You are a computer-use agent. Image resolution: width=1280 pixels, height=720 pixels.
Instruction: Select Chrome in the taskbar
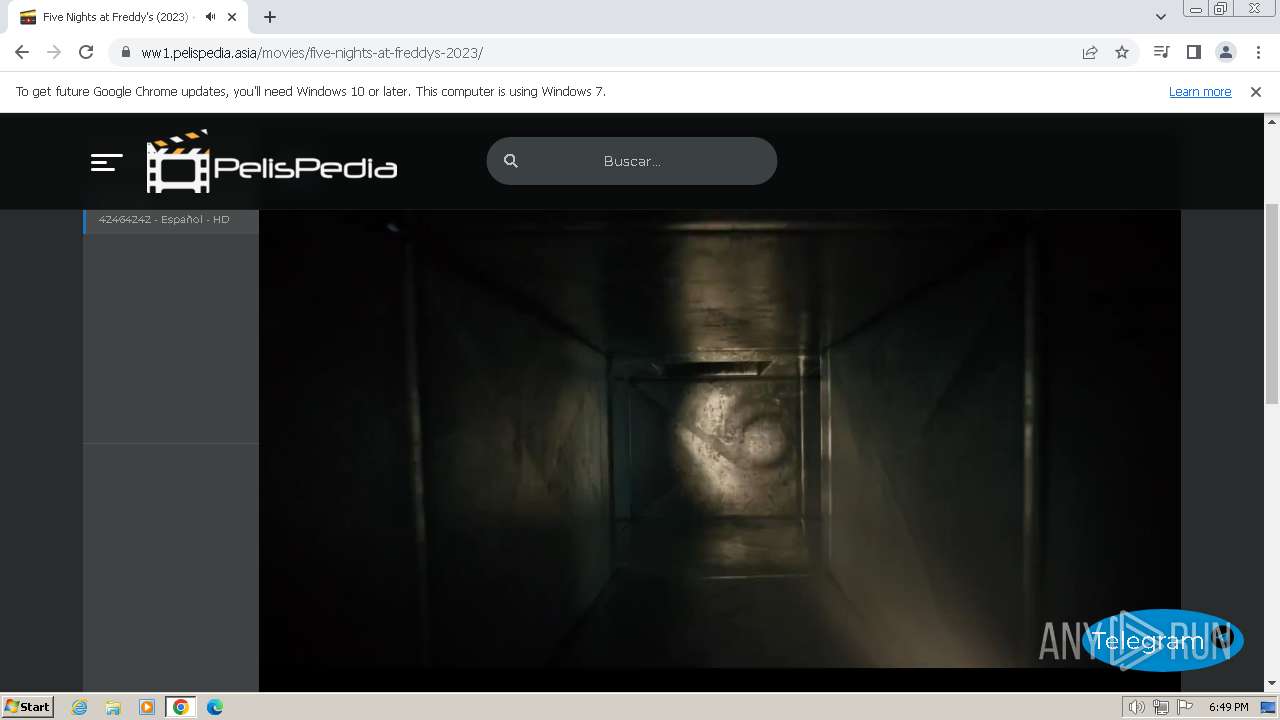coord(181,707)
